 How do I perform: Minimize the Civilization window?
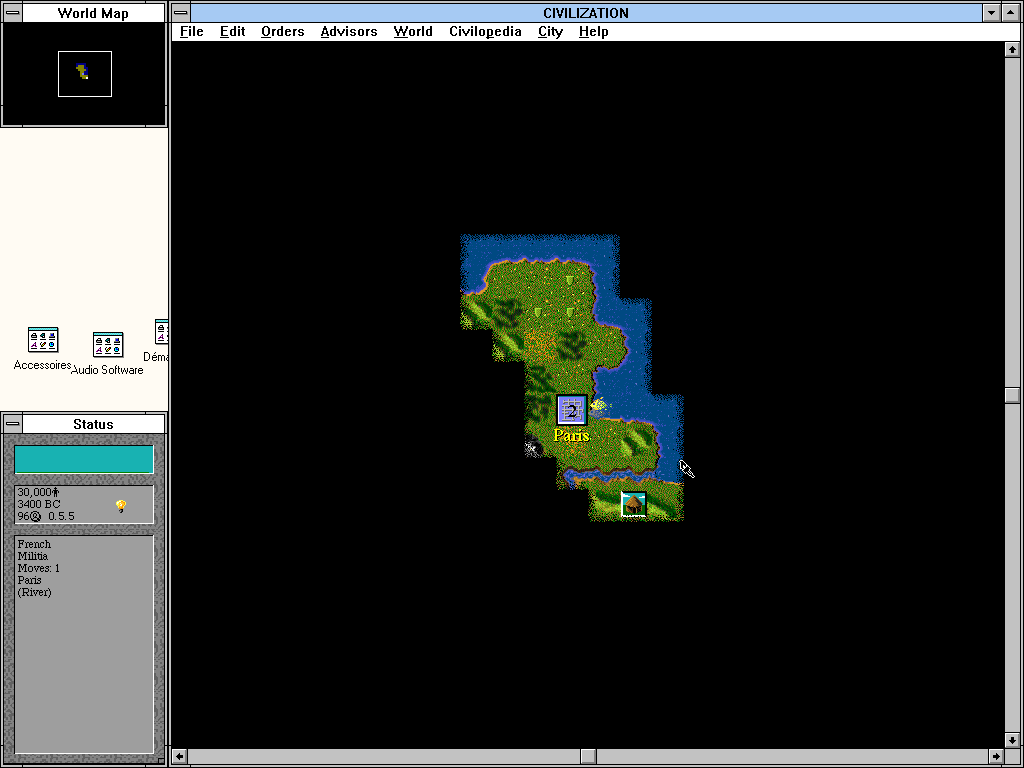[x=992, y=12]
